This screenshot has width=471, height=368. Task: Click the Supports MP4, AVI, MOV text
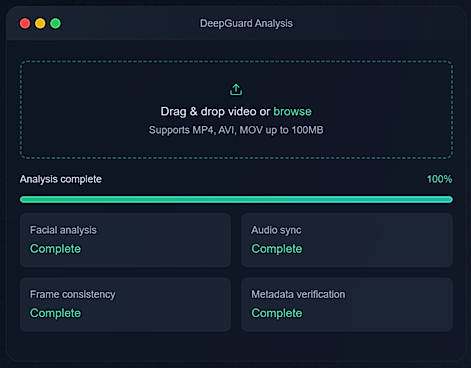[236, 130]
